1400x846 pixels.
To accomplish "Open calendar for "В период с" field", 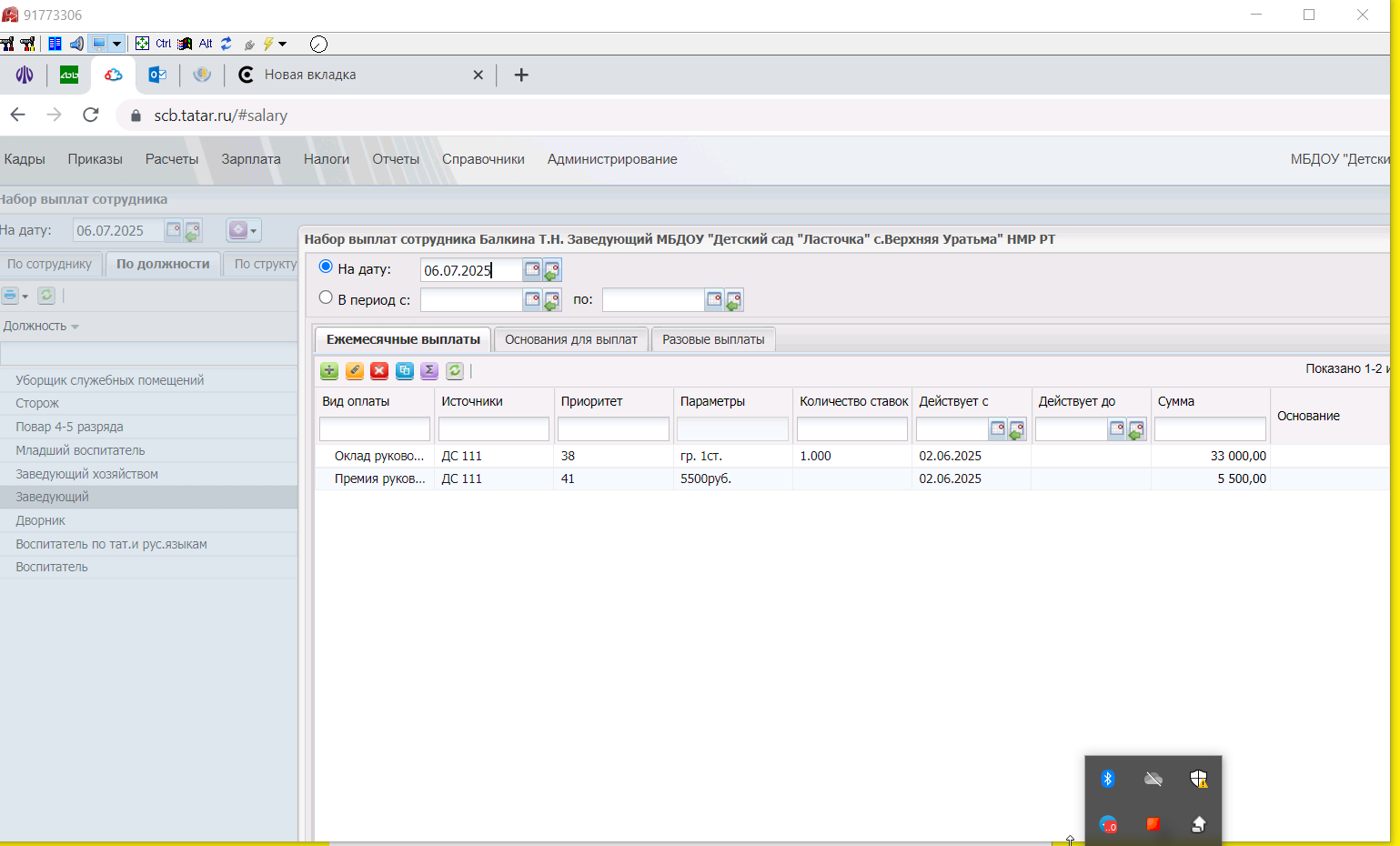I will click(x=532, y=299).
